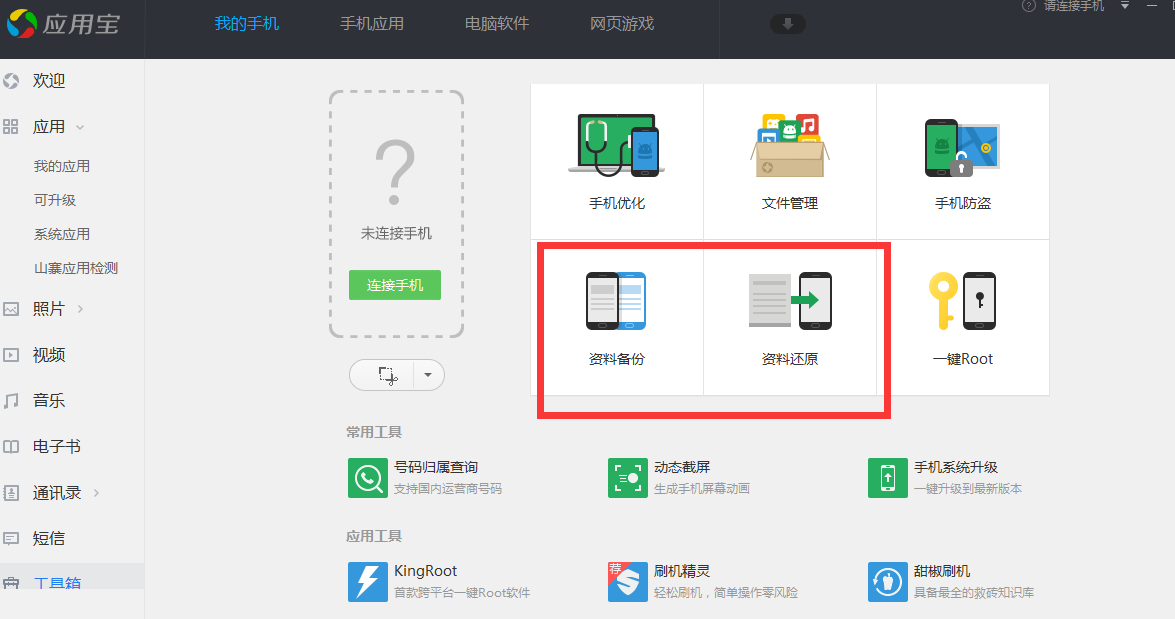Viewport: 1175px width, 619px height.
Task: Open the 号码归属查询 label link
Action: coord(436,468)
